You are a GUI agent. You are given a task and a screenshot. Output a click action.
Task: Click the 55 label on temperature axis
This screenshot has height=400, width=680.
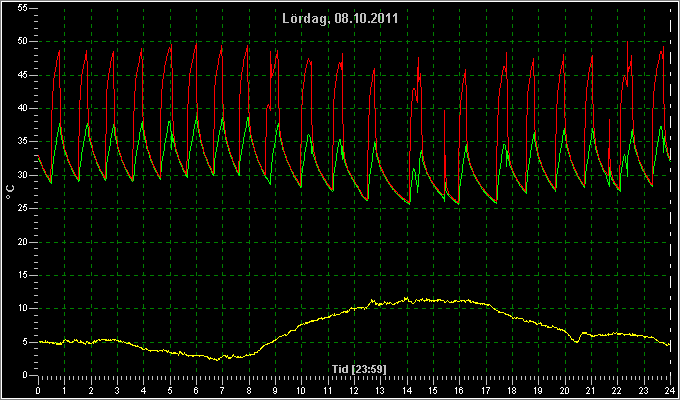[23, 8]
